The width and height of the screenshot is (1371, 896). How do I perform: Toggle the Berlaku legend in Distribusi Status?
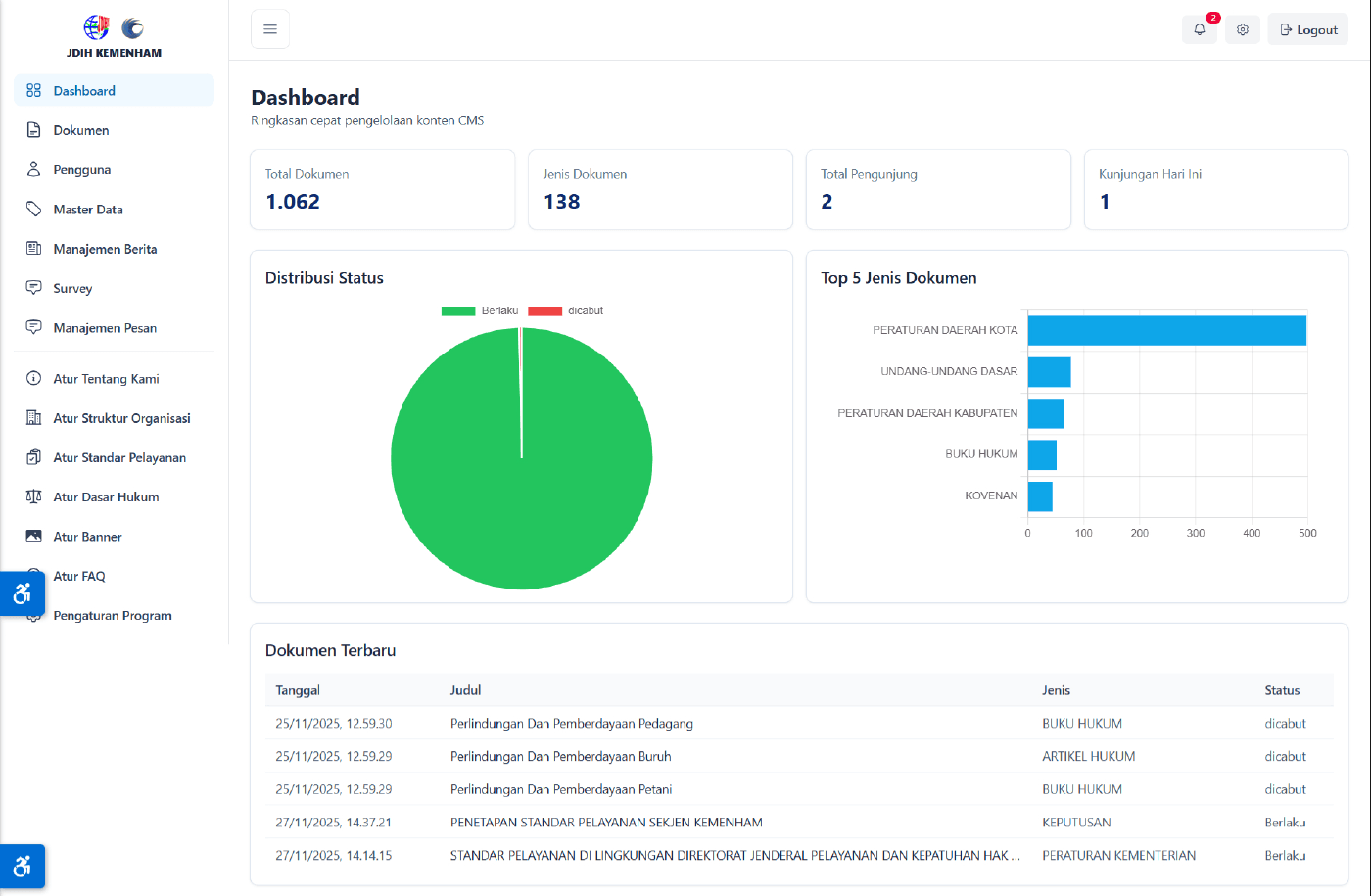tap(480, 310)
